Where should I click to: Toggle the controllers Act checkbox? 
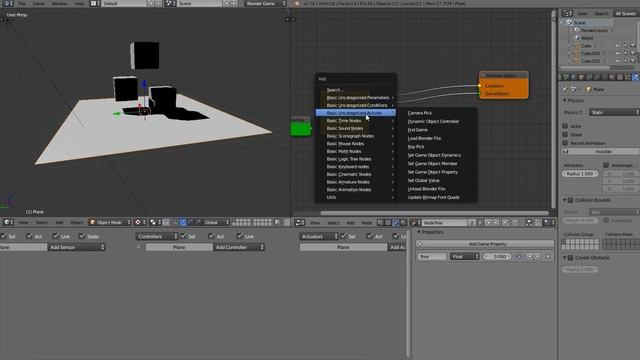tap(211, 236)
